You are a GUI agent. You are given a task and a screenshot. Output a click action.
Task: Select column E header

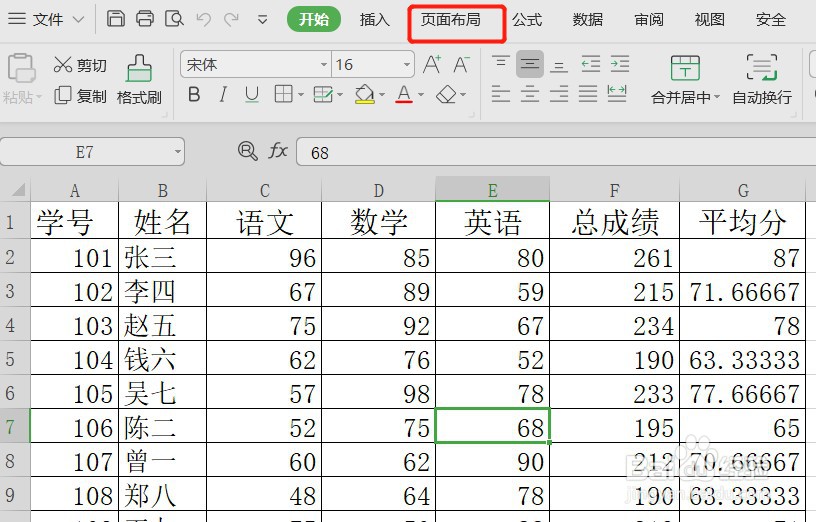[x=492, y=189]
